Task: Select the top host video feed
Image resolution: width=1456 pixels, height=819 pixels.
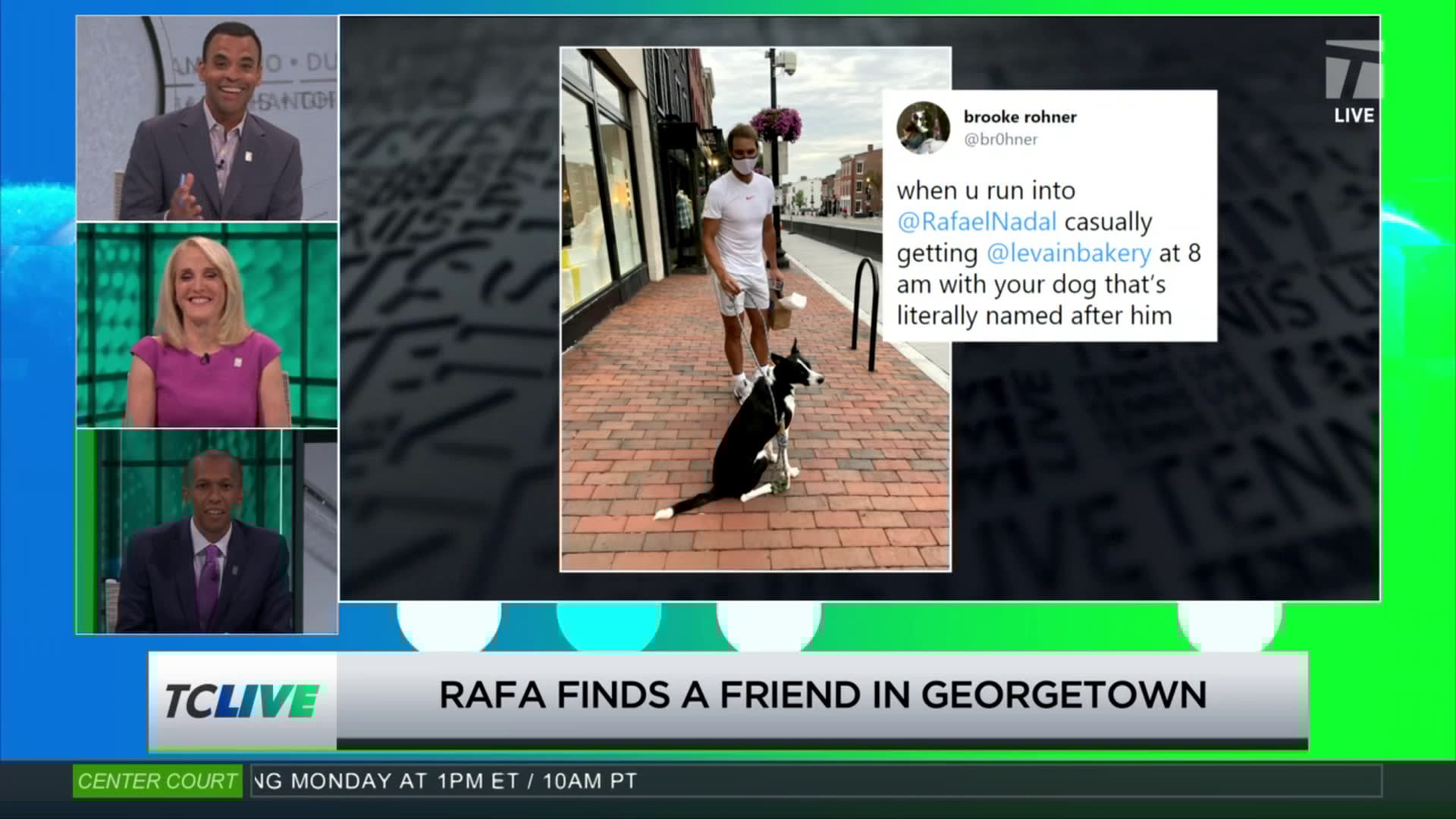Action: click(x=207, y=118)
